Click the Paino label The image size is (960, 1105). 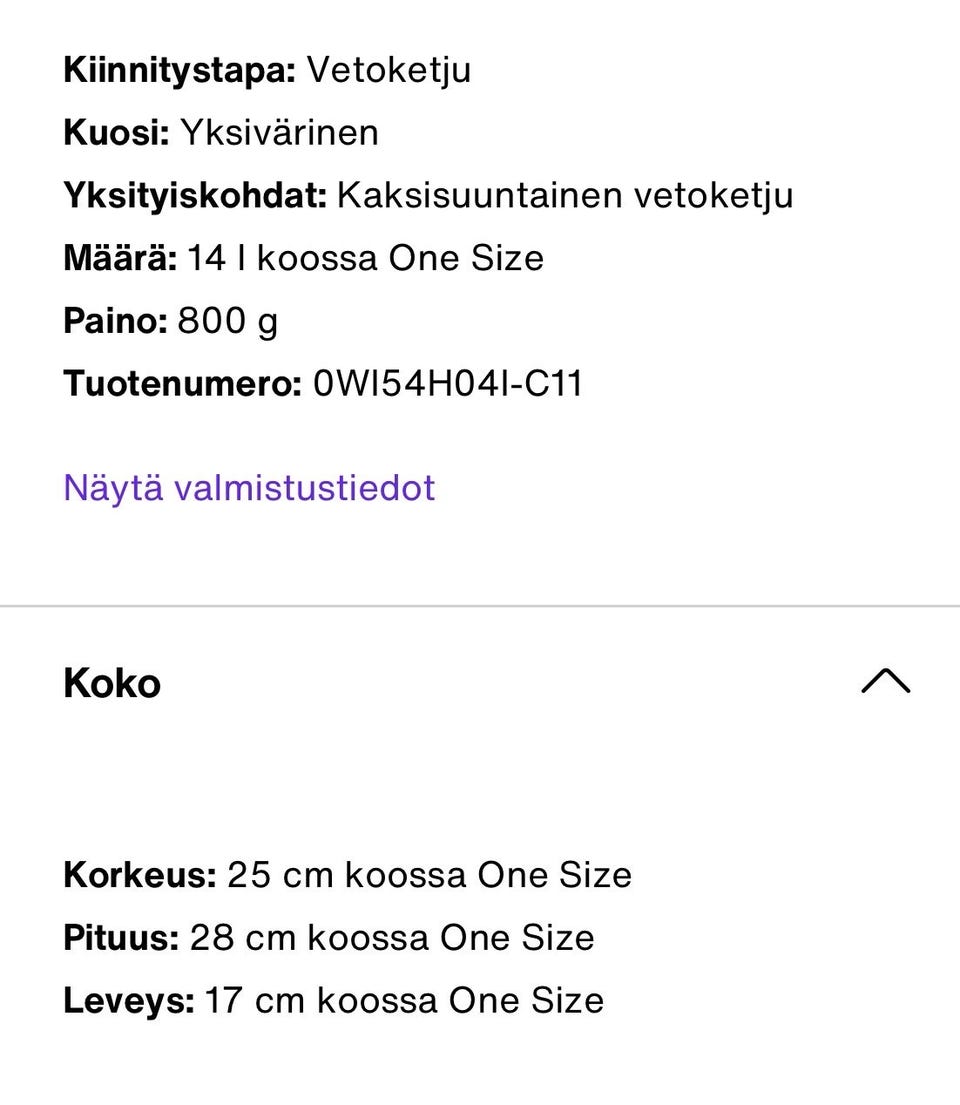115,321
